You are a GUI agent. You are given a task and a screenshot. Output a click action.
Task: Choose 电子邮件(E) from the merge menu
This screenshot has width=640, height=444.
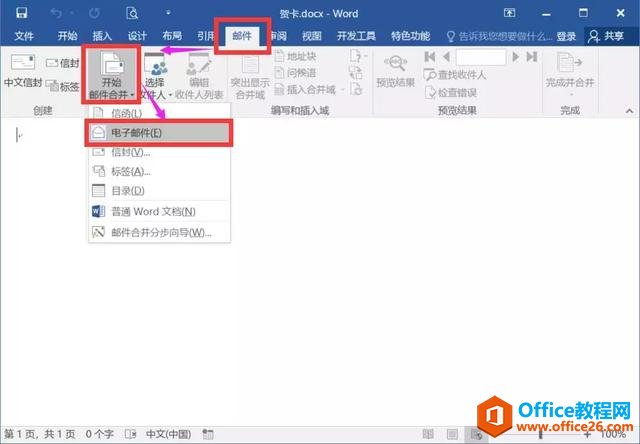159,133
